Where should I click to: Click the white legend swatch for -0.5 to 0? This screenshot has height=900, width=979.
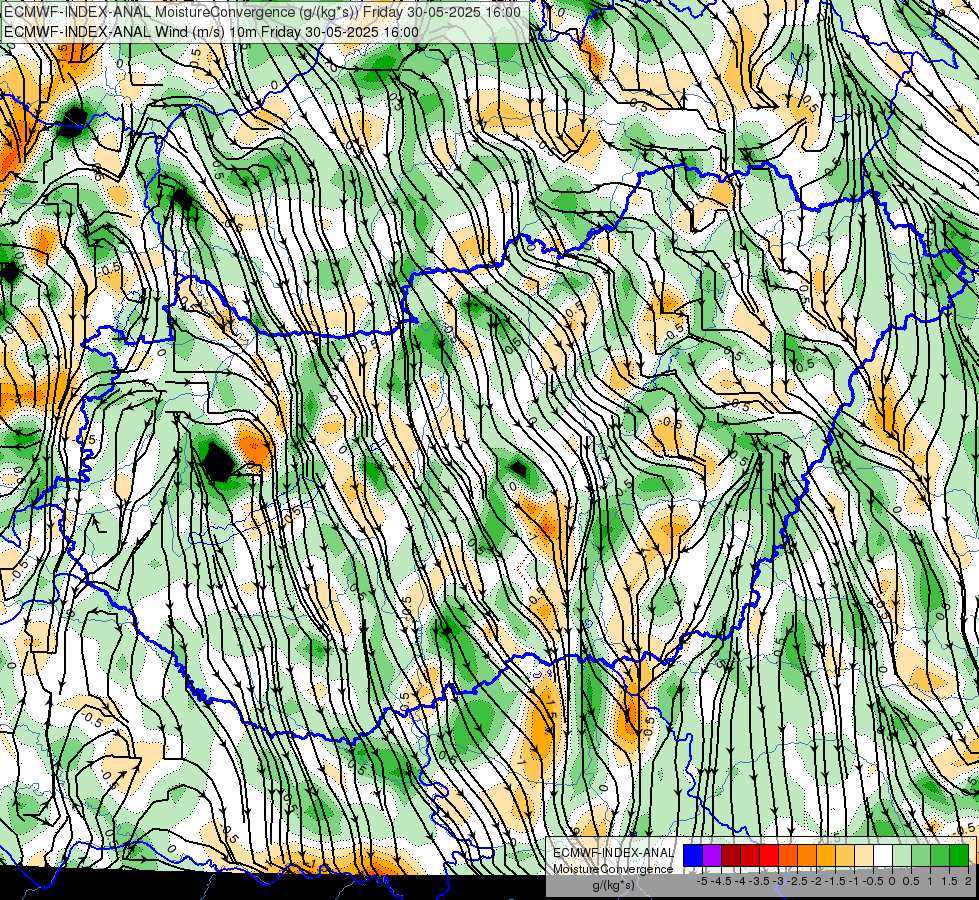coord(883,855)
